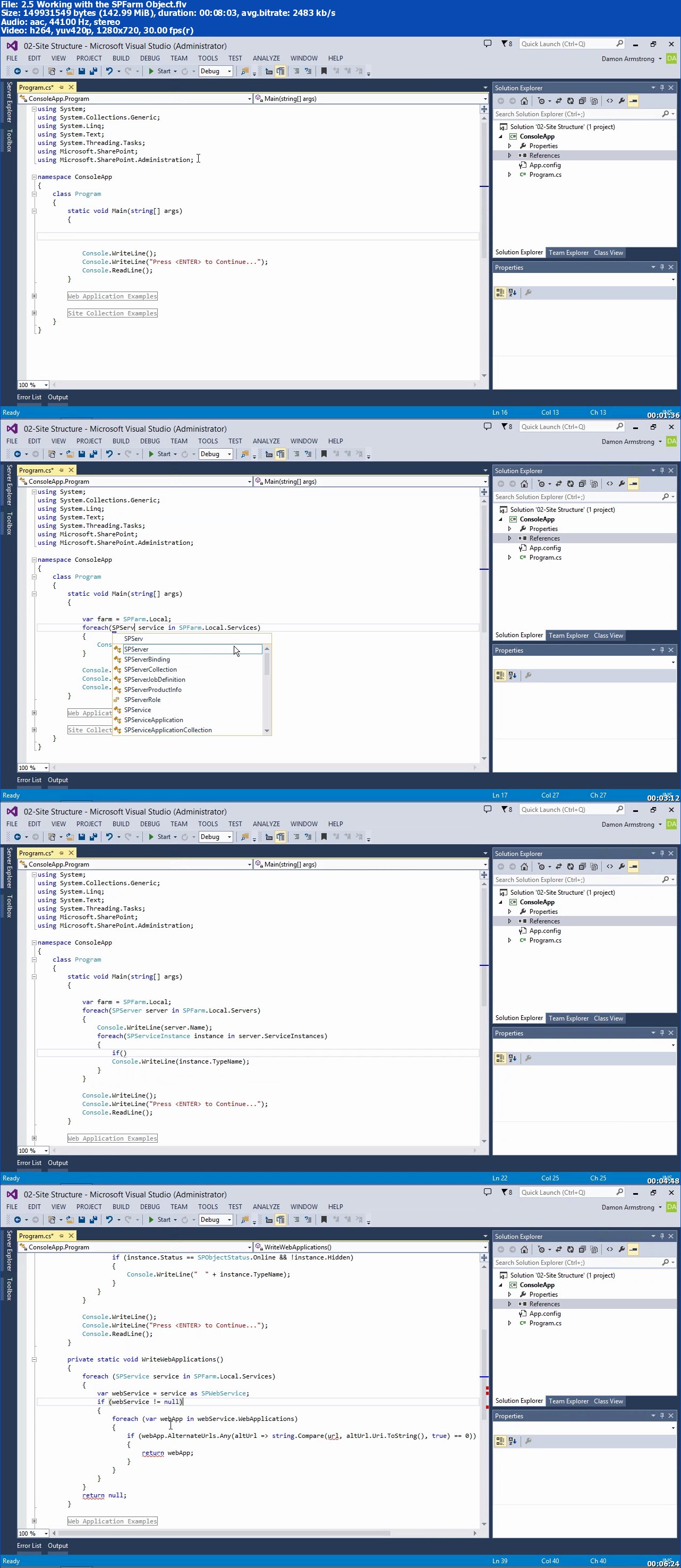Select App.config in the 00:04:48 frame's Solution Explorer
Screen dimensions: 681x1568
click(x=544, y=931)
